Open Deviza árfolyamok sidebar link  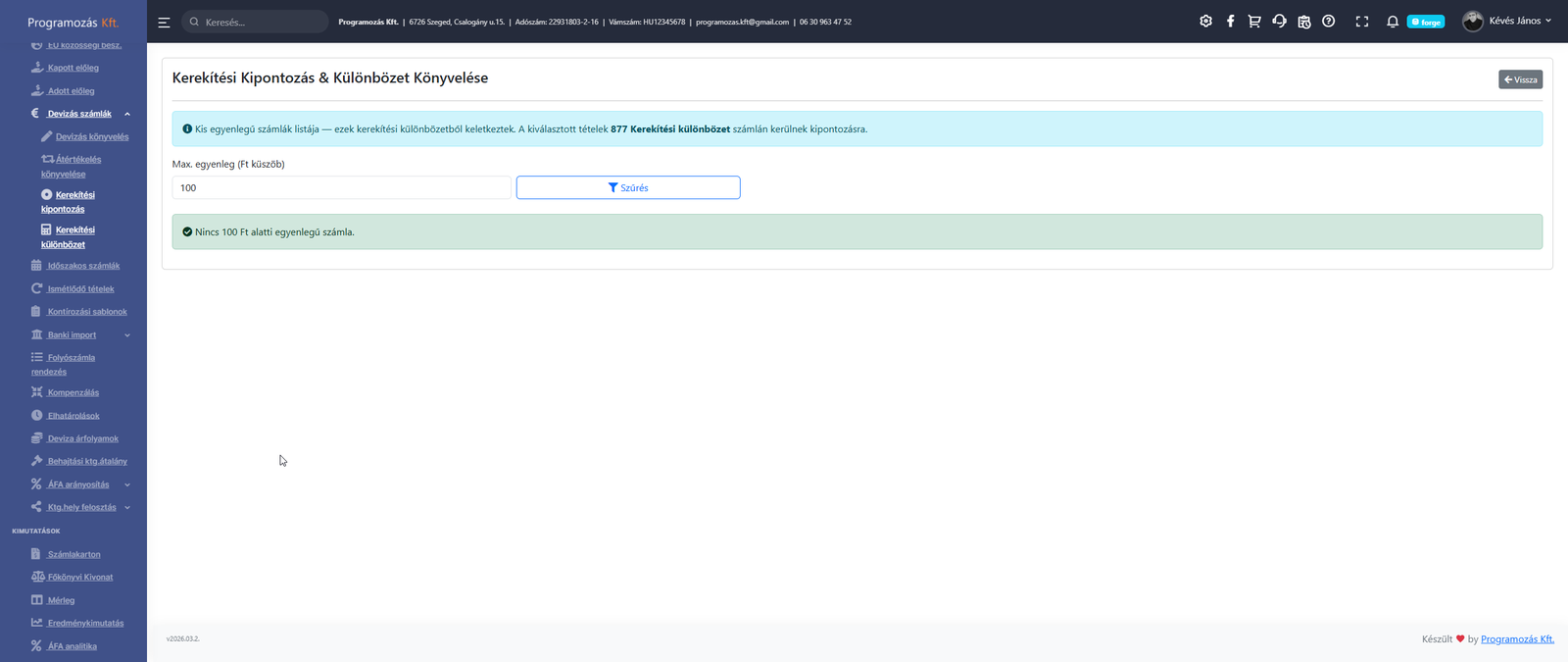coord(83,439)
